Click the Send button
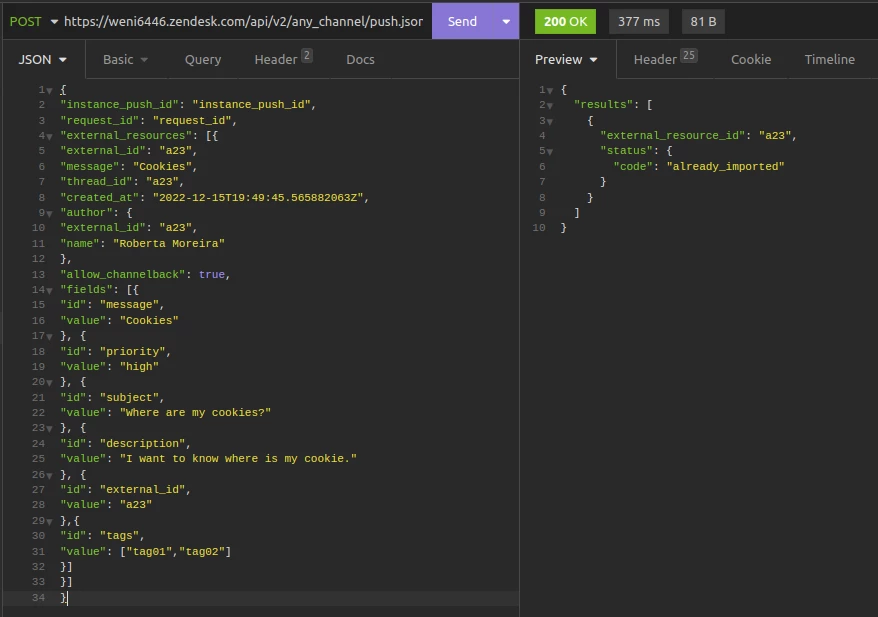 [x=462, y=21]
